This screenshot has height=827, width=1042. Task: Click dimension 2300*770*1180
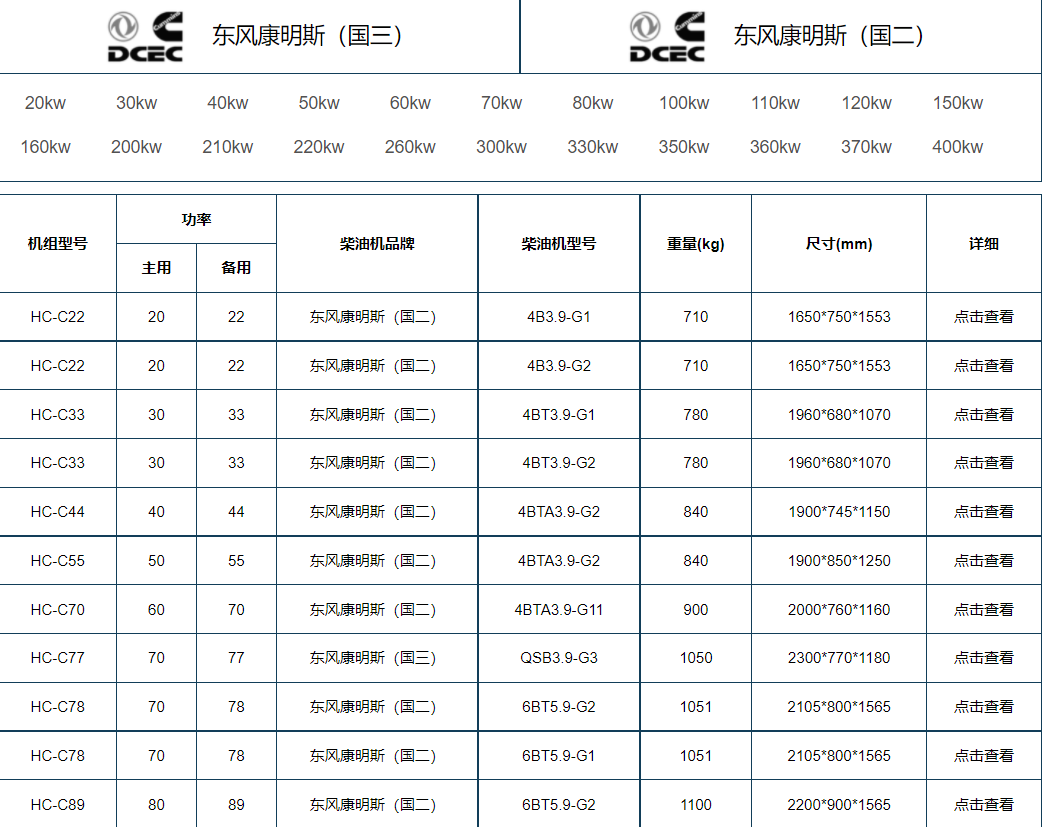(x=839, y=658)
